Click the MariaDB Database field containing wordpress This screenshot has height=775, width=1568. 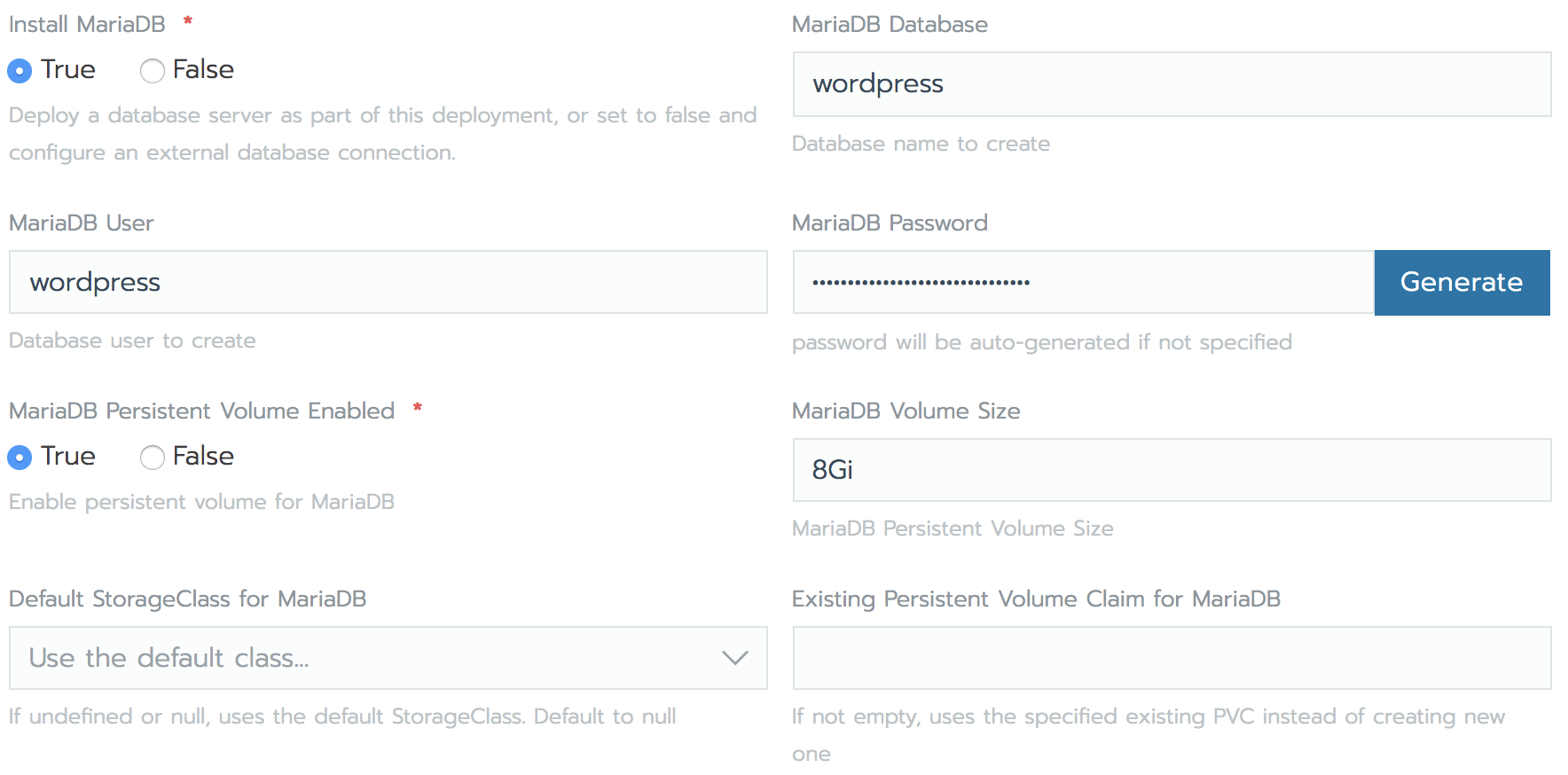[1171, 84]
